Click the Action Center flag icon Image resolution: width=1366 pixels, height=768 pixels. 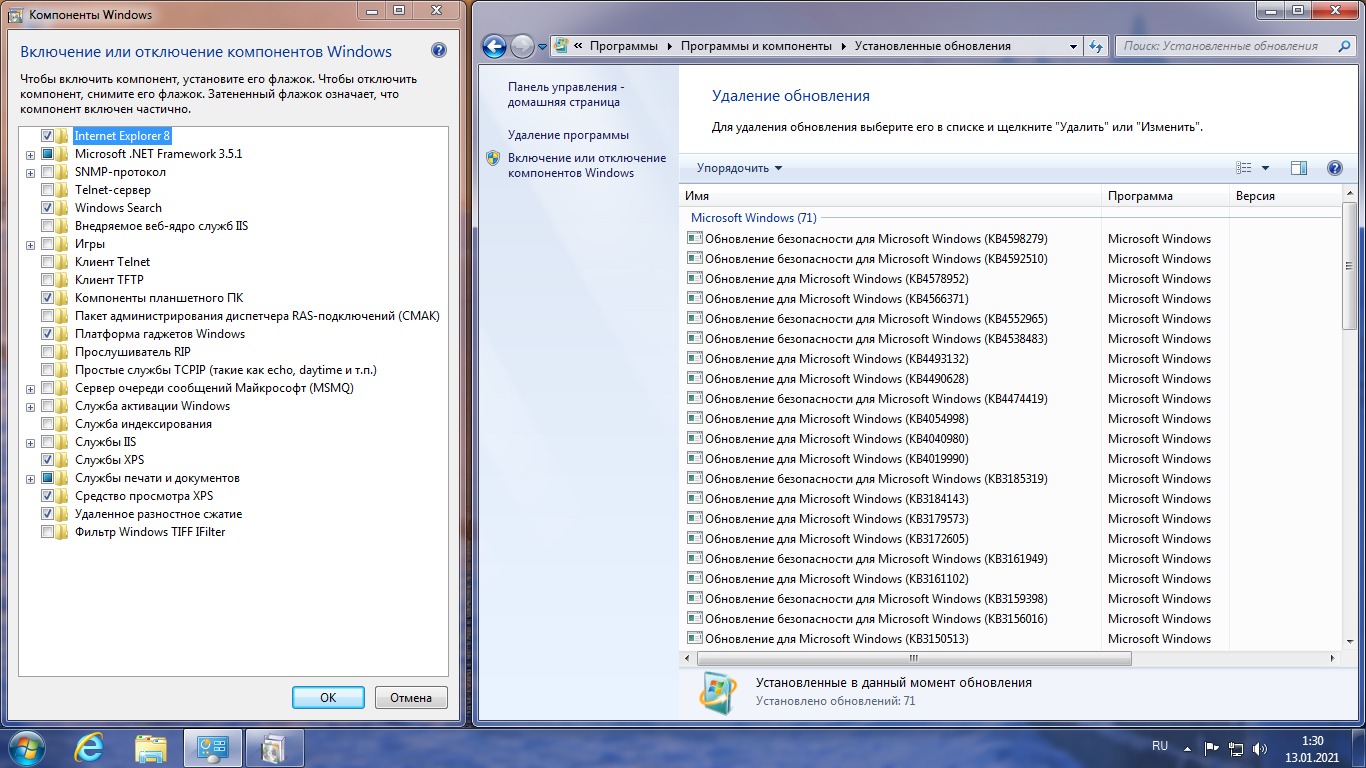pyautogui.click(x=1211, y=748)
